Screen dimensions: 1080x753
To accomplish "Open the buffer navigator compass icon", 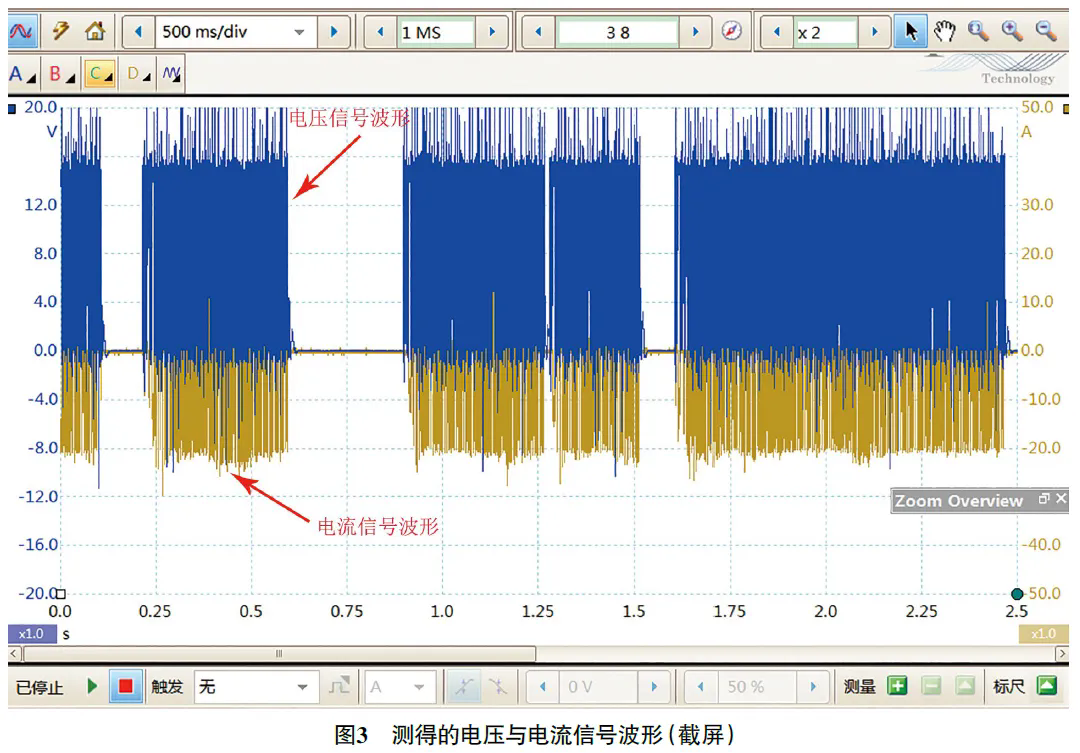I will pyautogui.click(x=731, y=31).
